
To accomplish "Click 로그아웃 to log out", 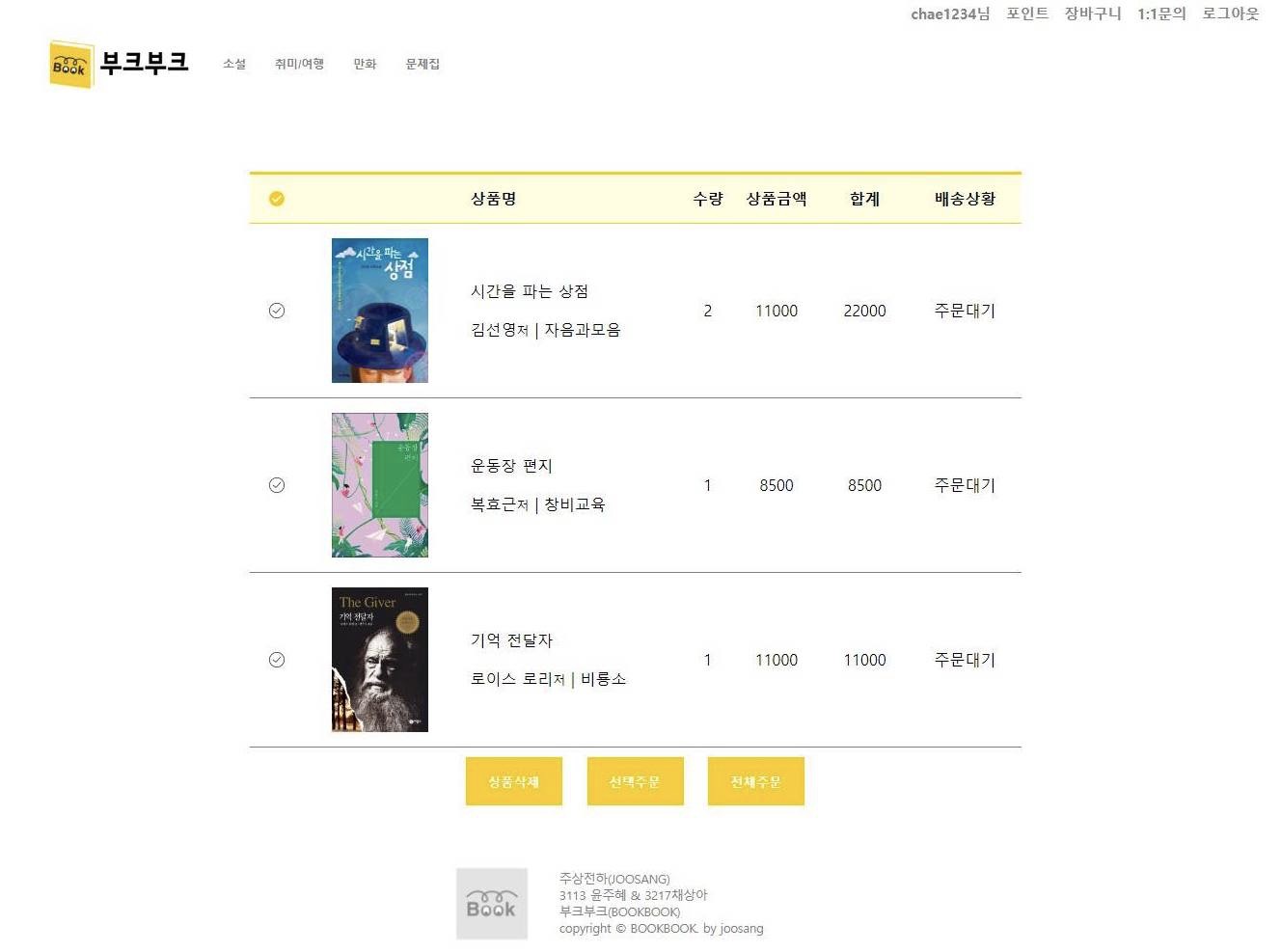I will coord(1231,14).
